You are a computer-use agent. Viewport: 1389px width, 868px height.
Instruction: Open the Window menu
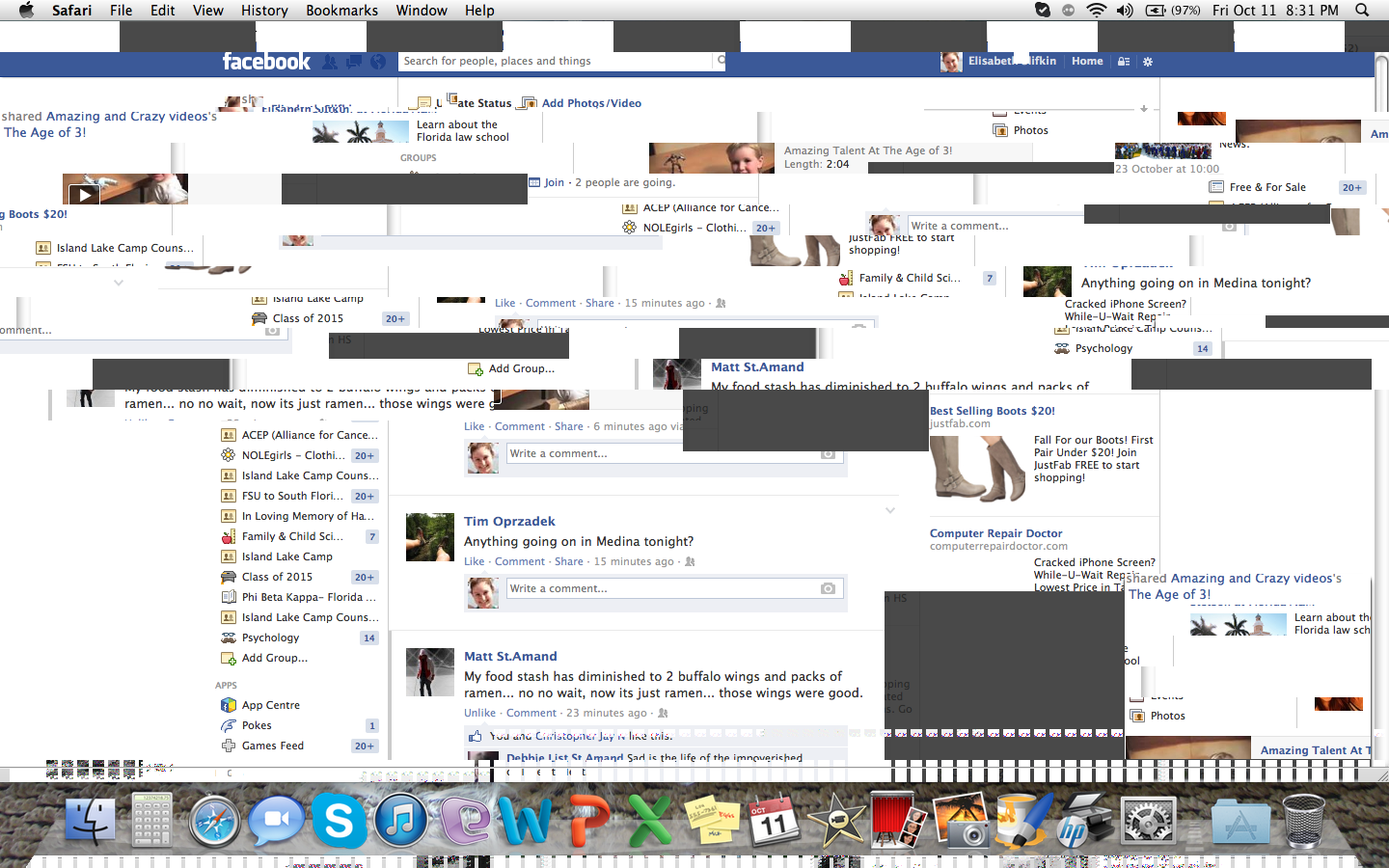pos(422,11)
